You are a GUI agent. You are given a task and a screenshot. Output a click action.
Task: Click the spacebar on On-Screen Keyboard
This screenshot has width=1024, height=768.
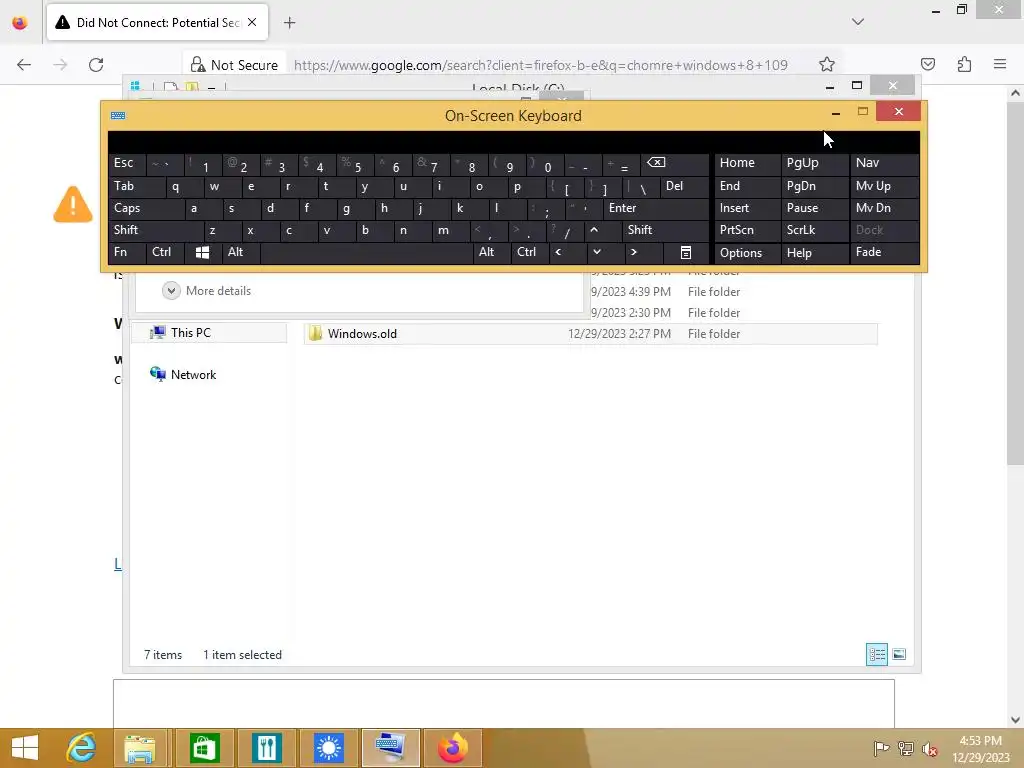point(366,252)
